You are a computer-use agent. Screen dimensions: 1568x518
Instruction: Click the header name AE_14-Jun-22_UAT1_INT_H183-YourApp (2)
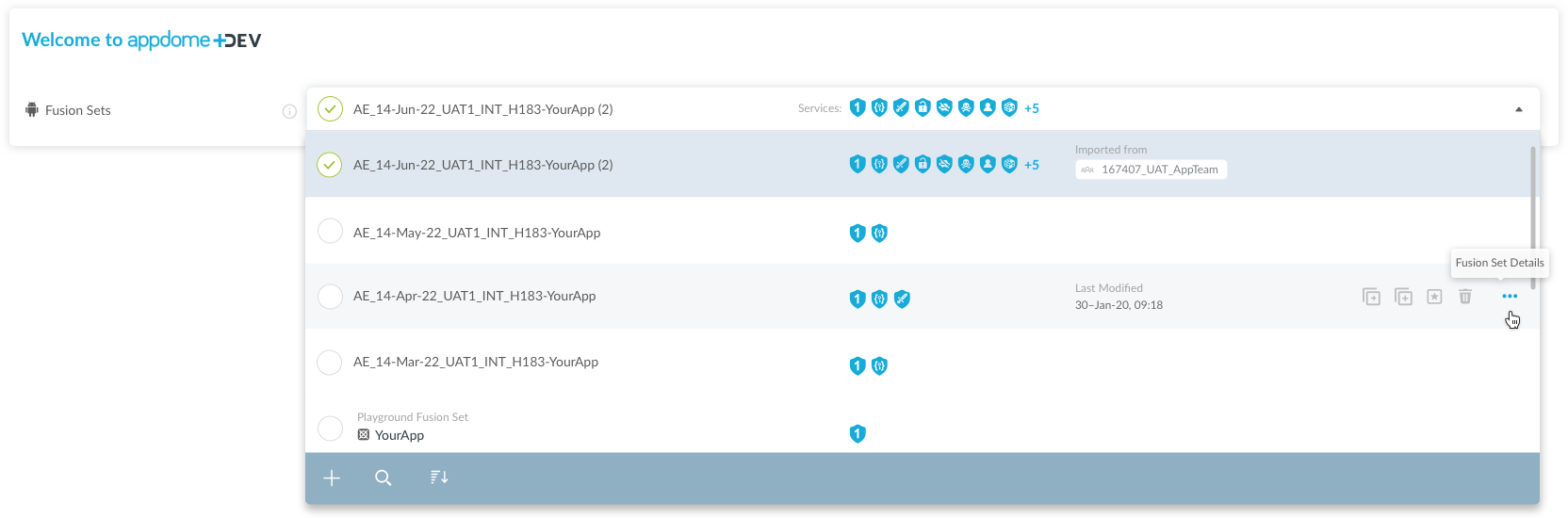tap(482, 109)
